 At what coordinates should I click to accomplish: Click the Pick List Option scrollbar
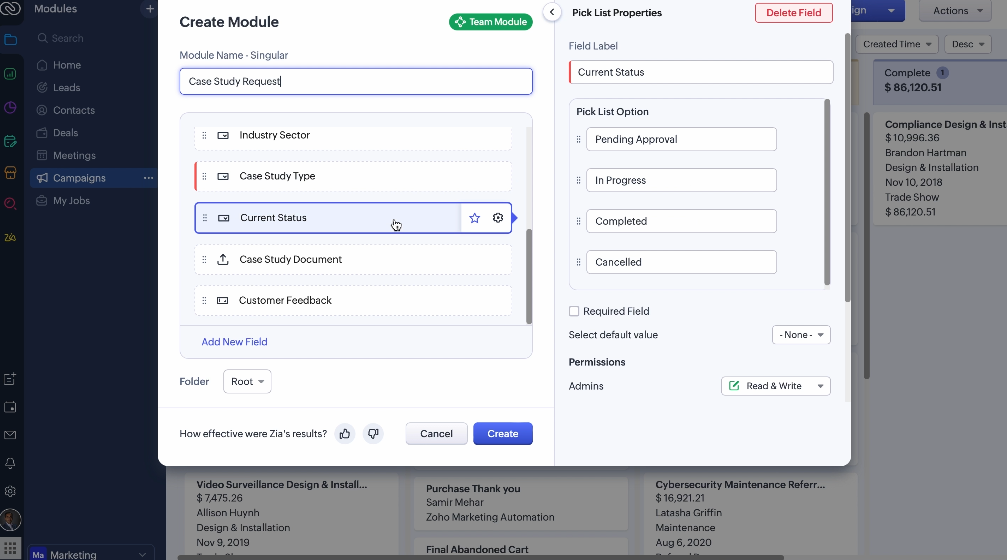[x=827, y=192]
